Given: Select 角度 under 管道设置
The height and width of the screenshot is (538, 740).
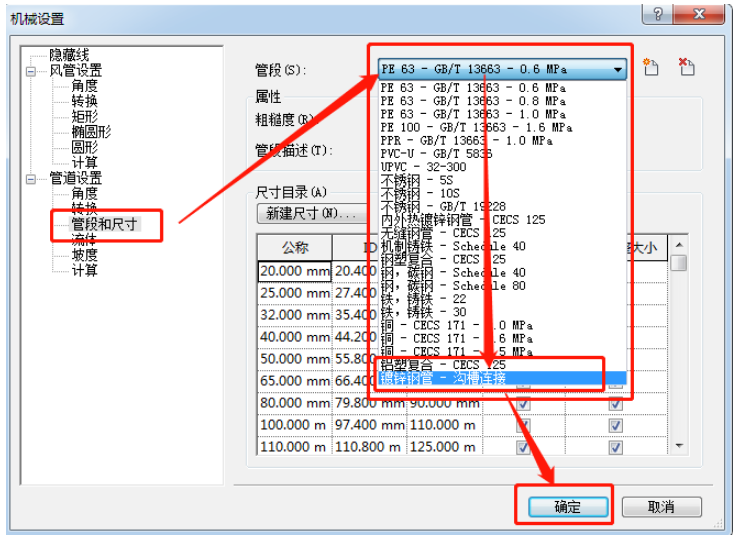Looking at the screenshot, I should point(84,193).
